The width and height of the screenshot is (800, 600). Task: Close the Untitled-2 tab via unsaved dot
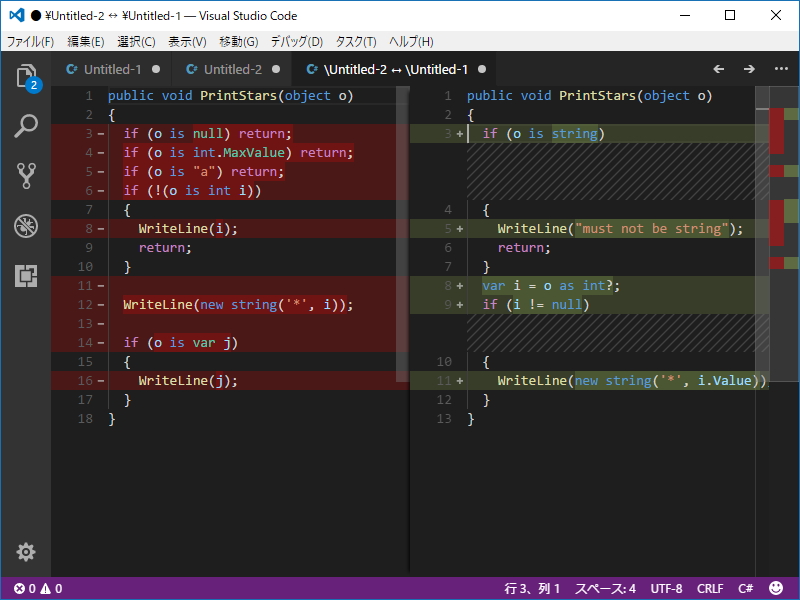pyautogui.click(x=276, y=69)
